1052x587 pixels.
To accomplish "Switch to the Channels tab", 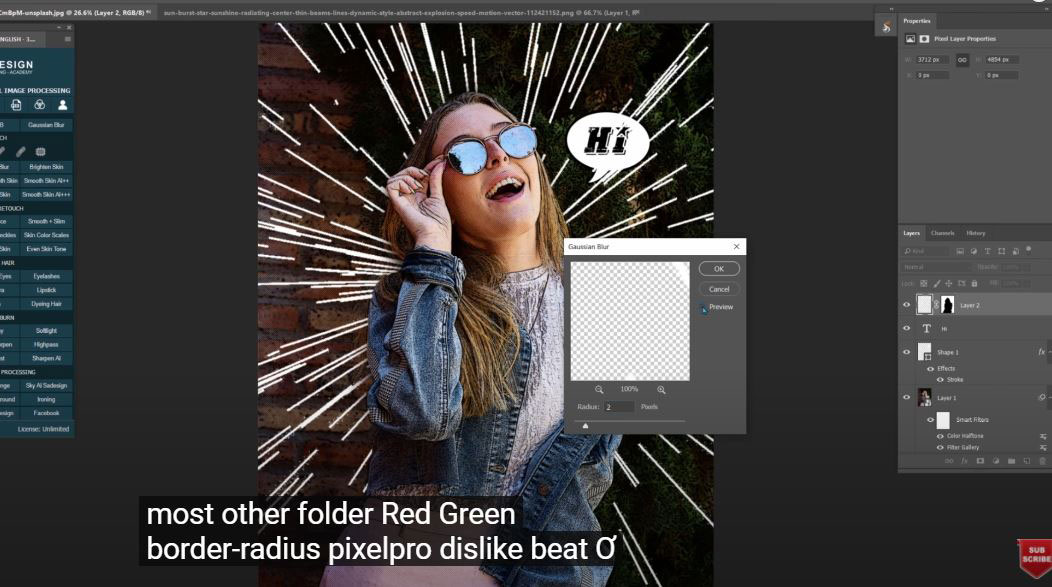I will (942, 233).
